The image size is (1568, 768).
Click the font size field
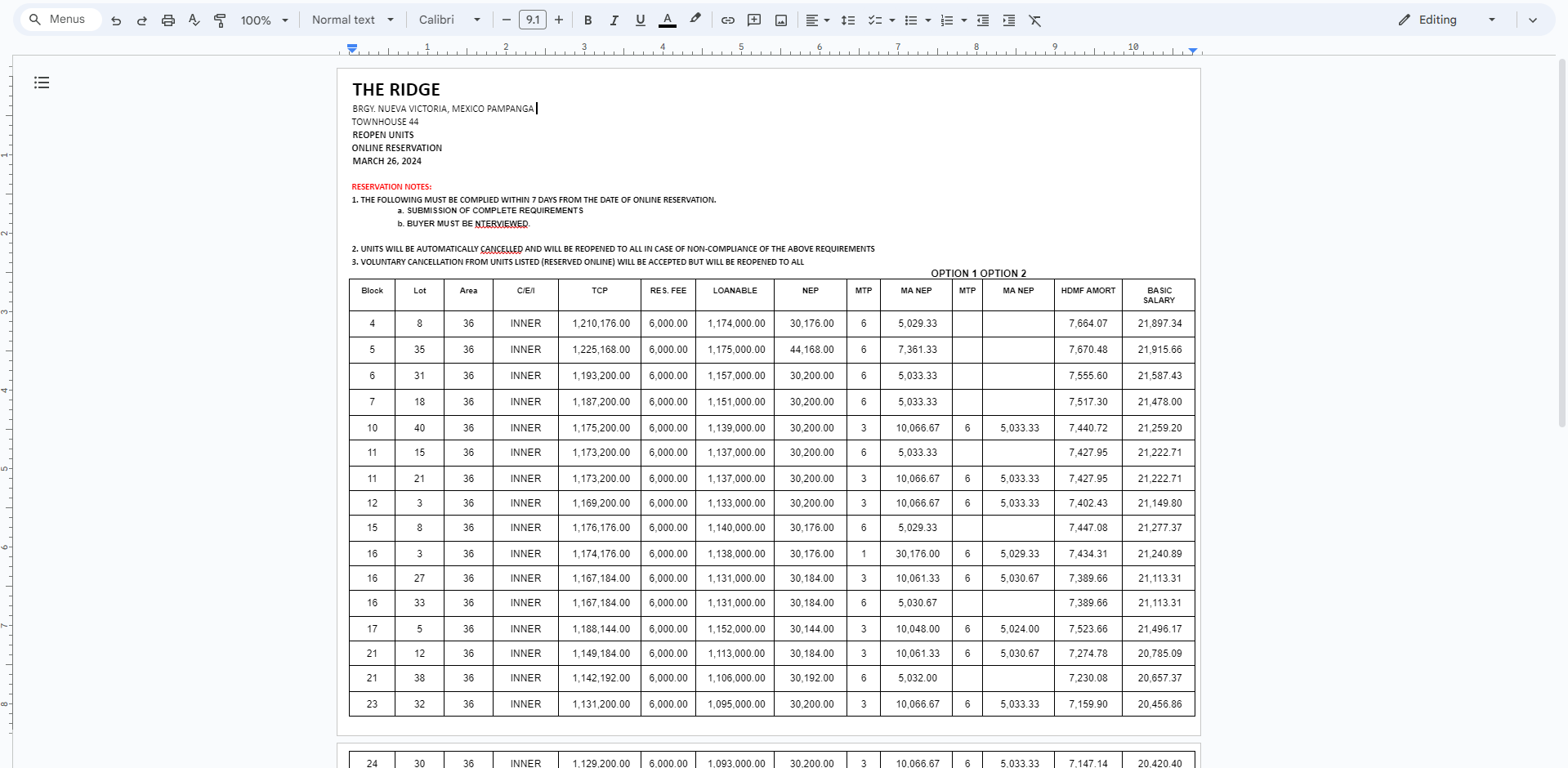click(533, 20)
